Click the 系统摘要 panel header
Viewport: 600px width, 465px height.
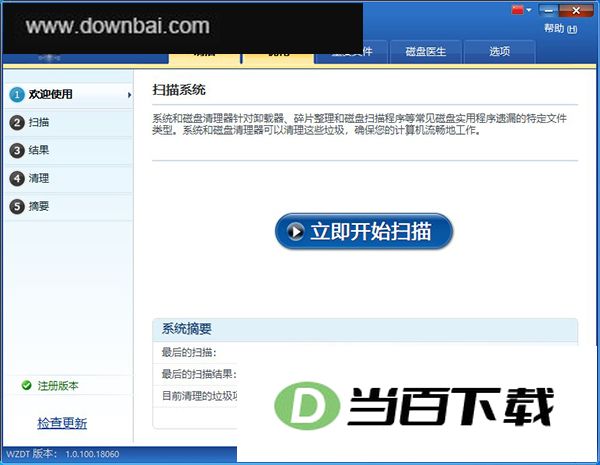coord(365,329)
